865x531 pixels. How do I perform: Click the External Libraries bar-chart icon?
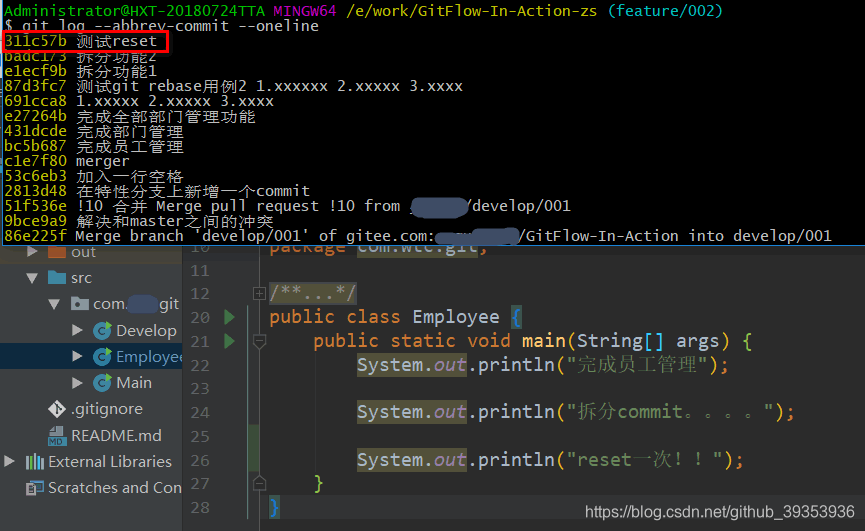pos(35,462)
